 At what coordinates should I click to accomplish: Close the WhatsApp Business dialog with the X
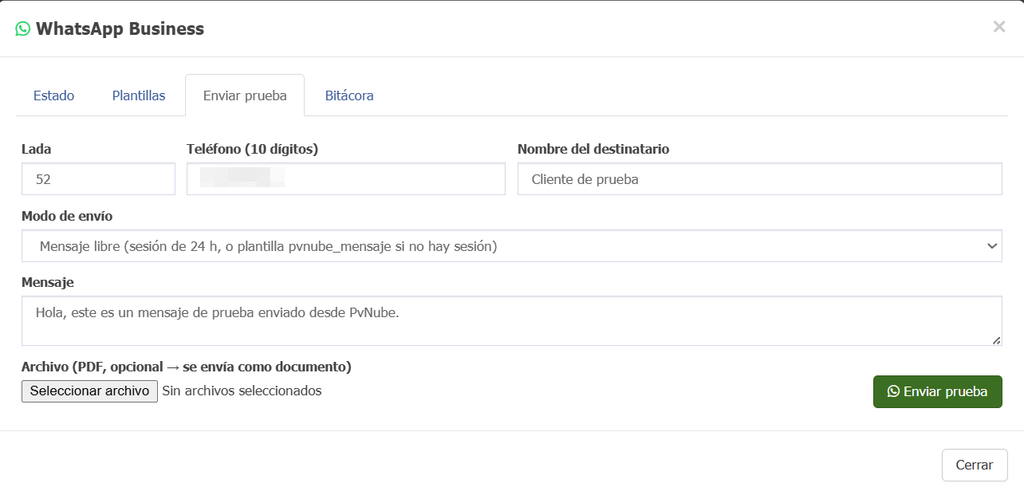(999, 27)
